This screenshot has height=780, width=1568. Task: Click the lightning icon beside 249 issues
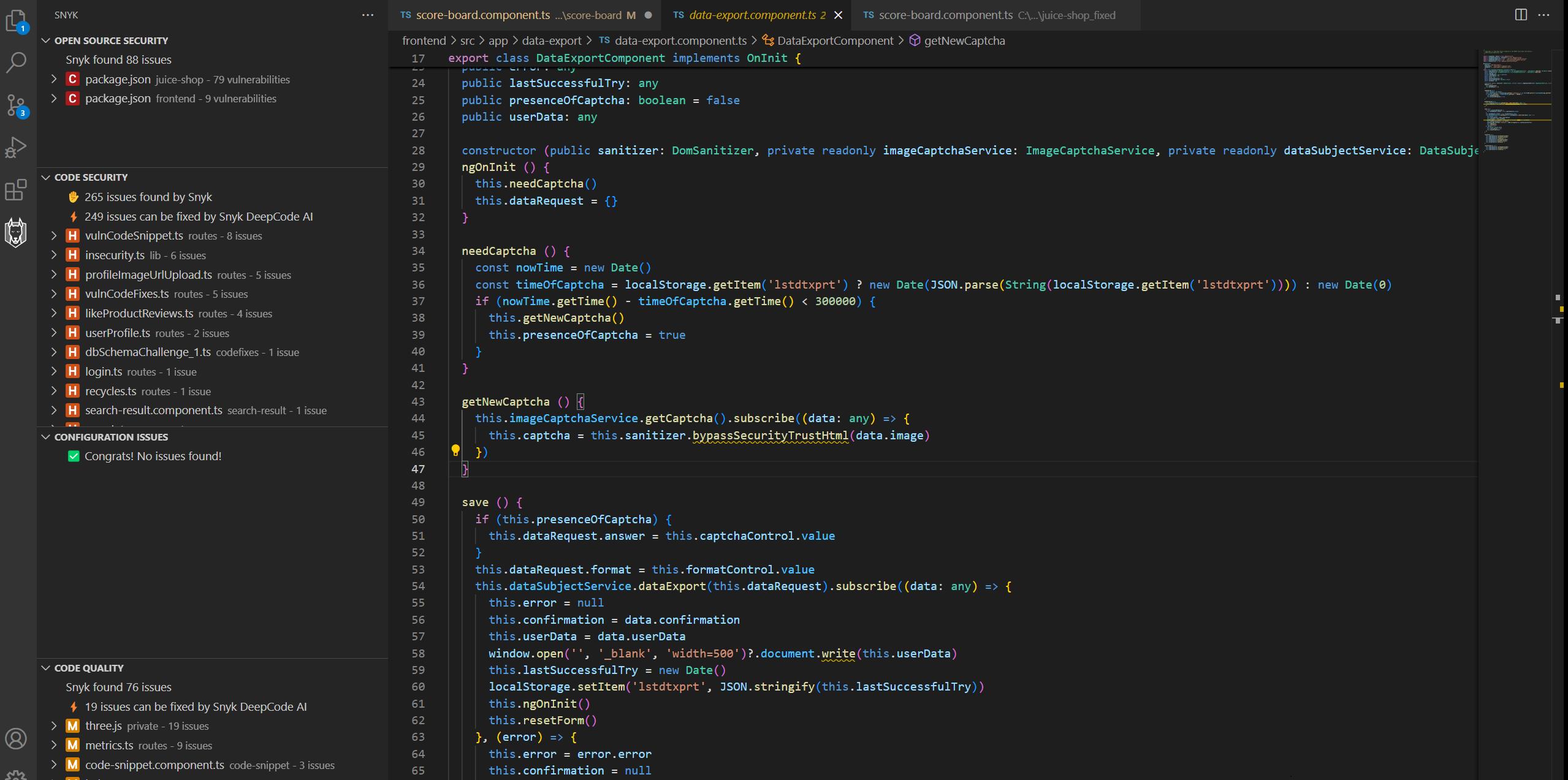click(x=74, y=216)
